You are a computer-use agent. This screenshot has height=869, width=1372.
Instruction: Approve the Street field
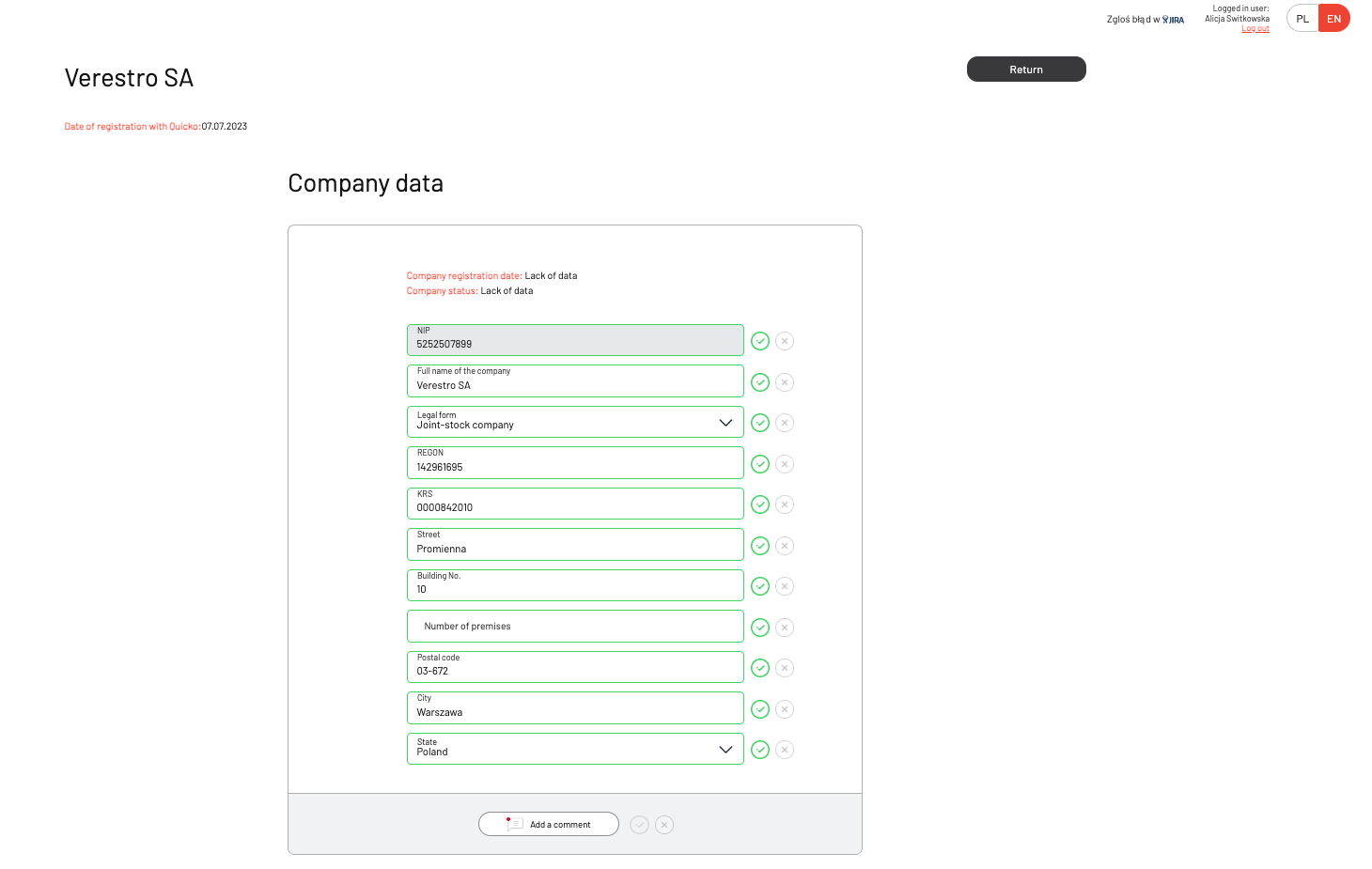click(x=760, y=546)
